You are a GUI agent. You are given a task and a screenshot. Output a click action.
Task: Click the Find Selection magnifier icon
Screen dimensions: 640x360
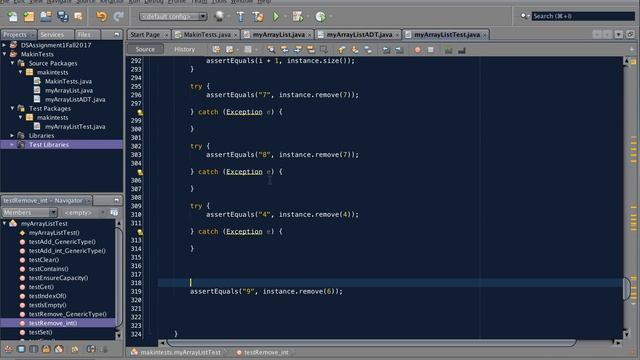(271, 50)
